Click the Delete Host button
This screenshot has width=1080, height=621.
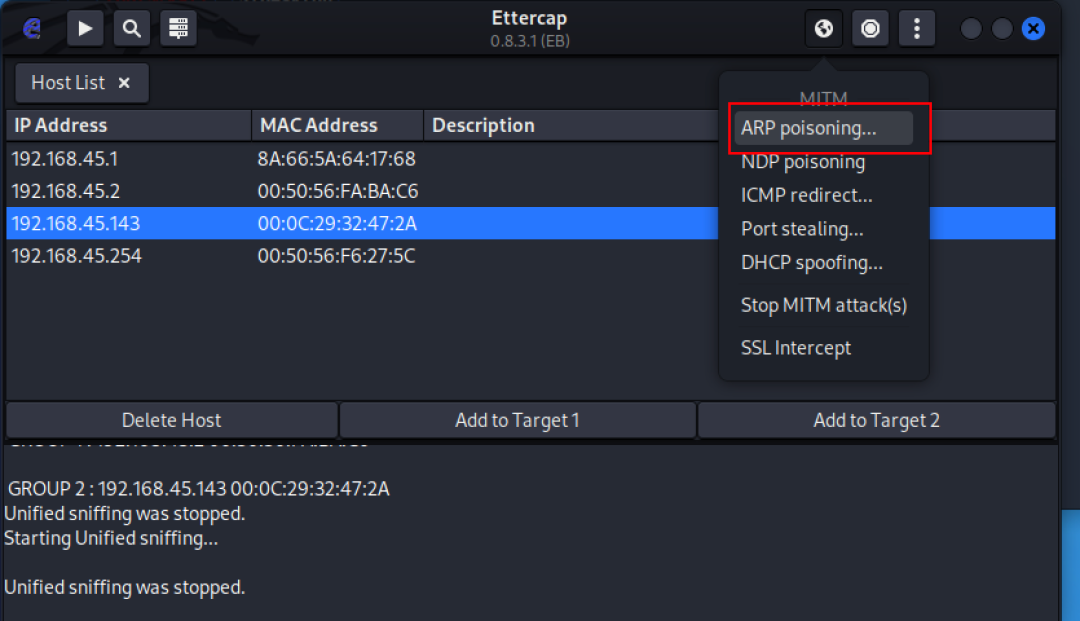[172, 420]
